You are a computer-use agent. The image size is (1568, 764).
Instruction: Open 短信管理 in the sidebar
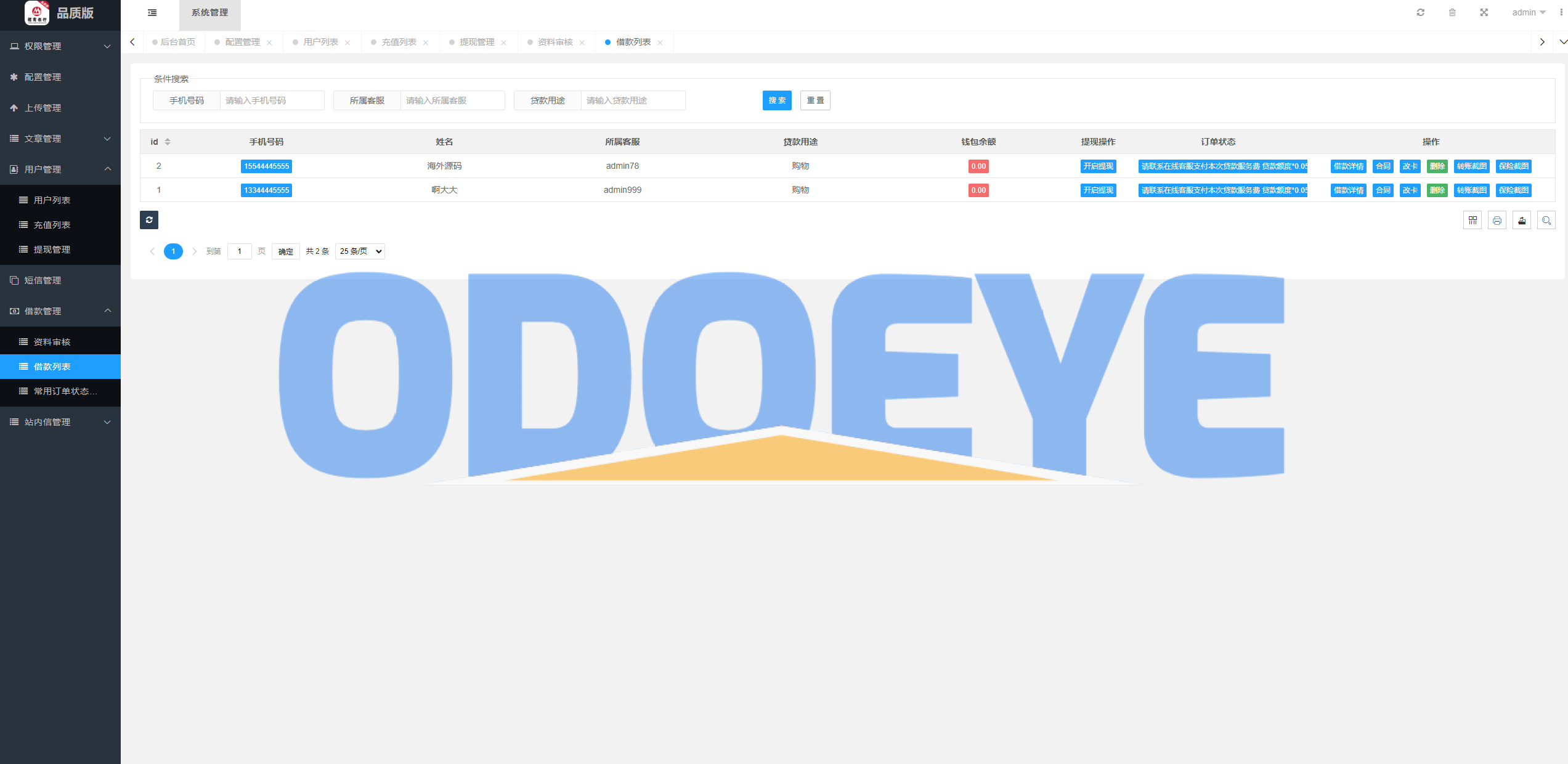click(60, 280)
